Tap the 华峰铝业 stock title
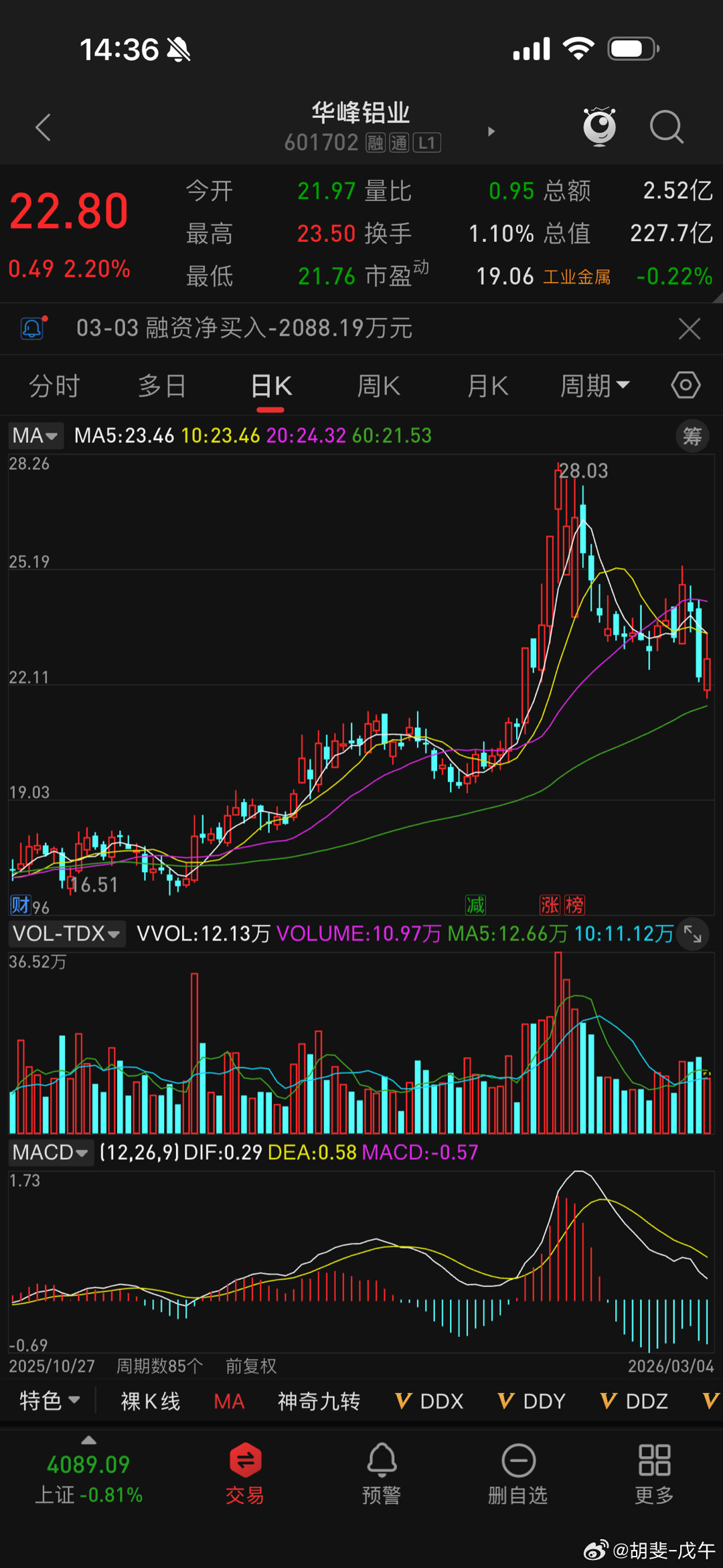Screen dimensions: 723x1568 click(x=361, y=113)
